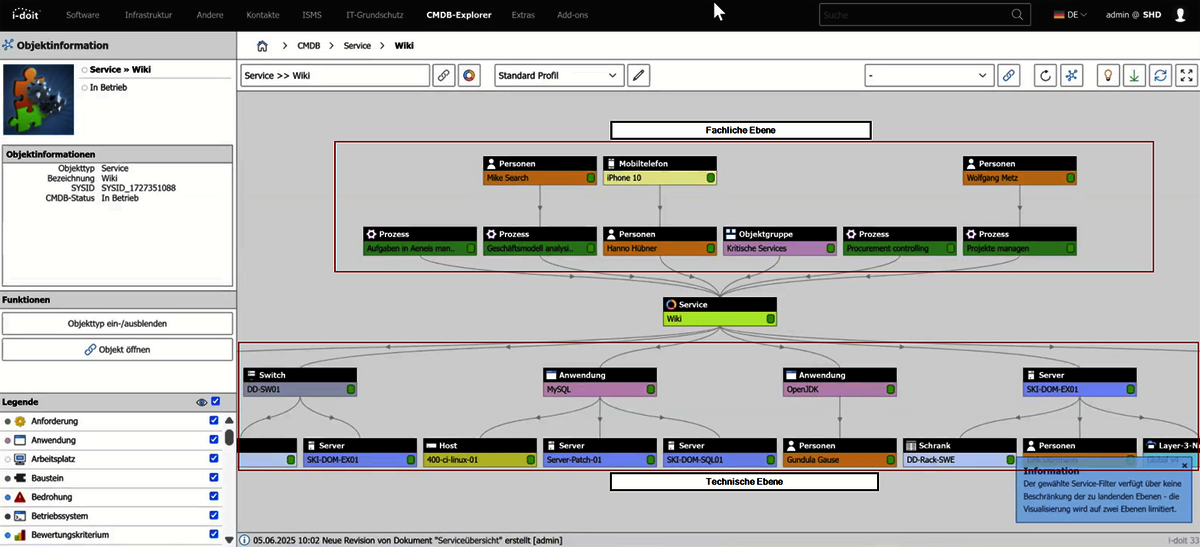Click the blue refresh arrows icon
The height and width of the screenshot is (547, 1200).
pos(1161,76)
